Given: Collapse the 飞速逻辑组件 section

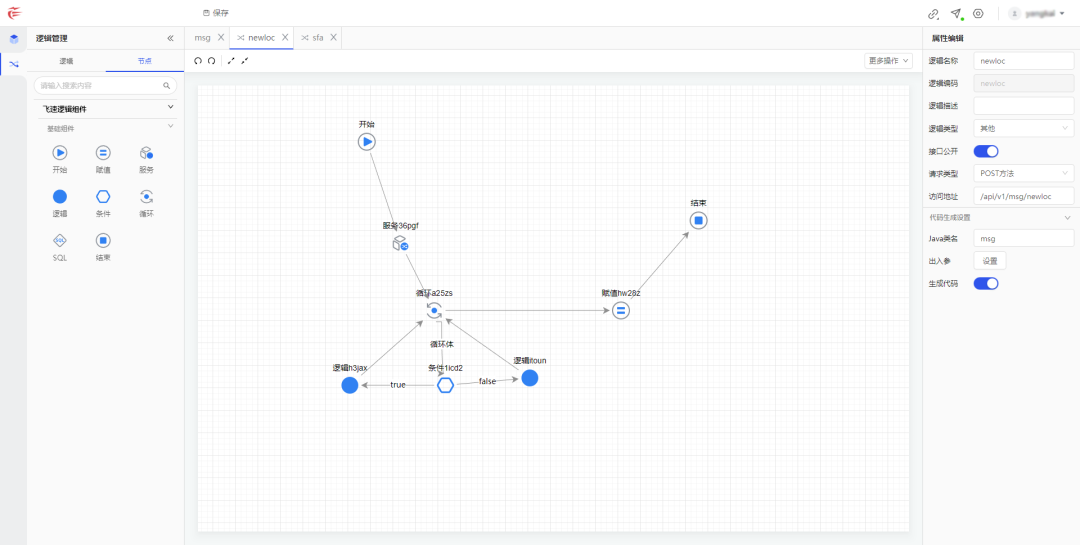Looking at the screenshot, I should tap(171, 107).
